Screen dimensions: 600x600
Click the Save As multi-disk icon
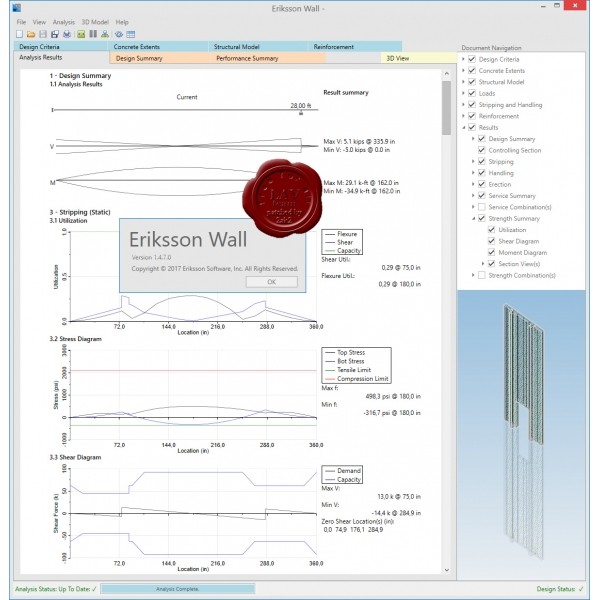(x=55, y=34)
